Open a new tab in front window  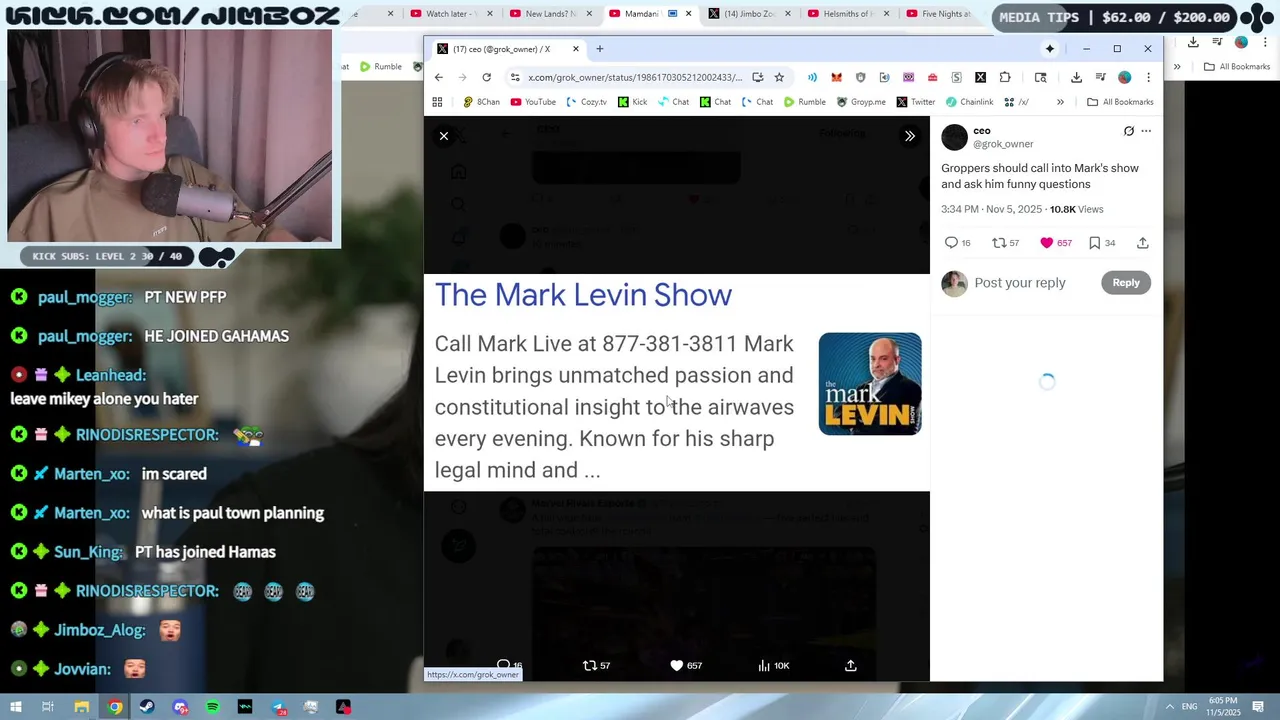600,48
